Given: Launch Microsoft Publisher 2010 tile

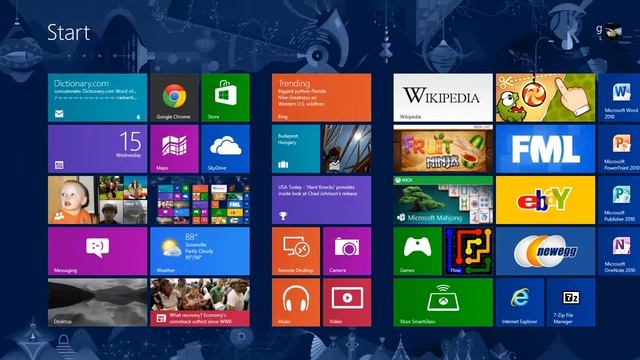Looking at the screenshot, I should tap(619, 200).
